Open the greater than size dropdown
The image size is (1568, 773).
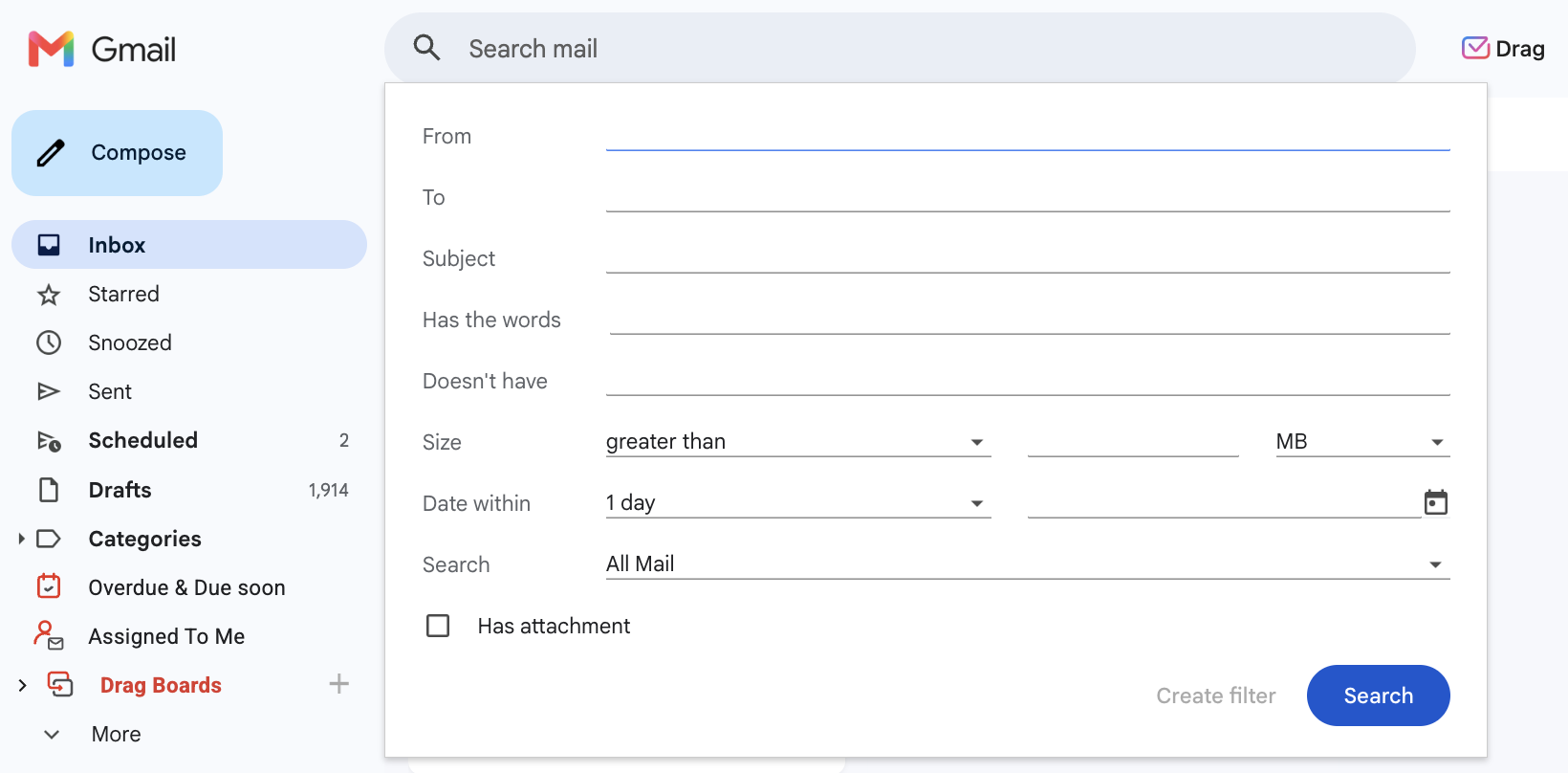pyautogui.click(x=798, y=442)
